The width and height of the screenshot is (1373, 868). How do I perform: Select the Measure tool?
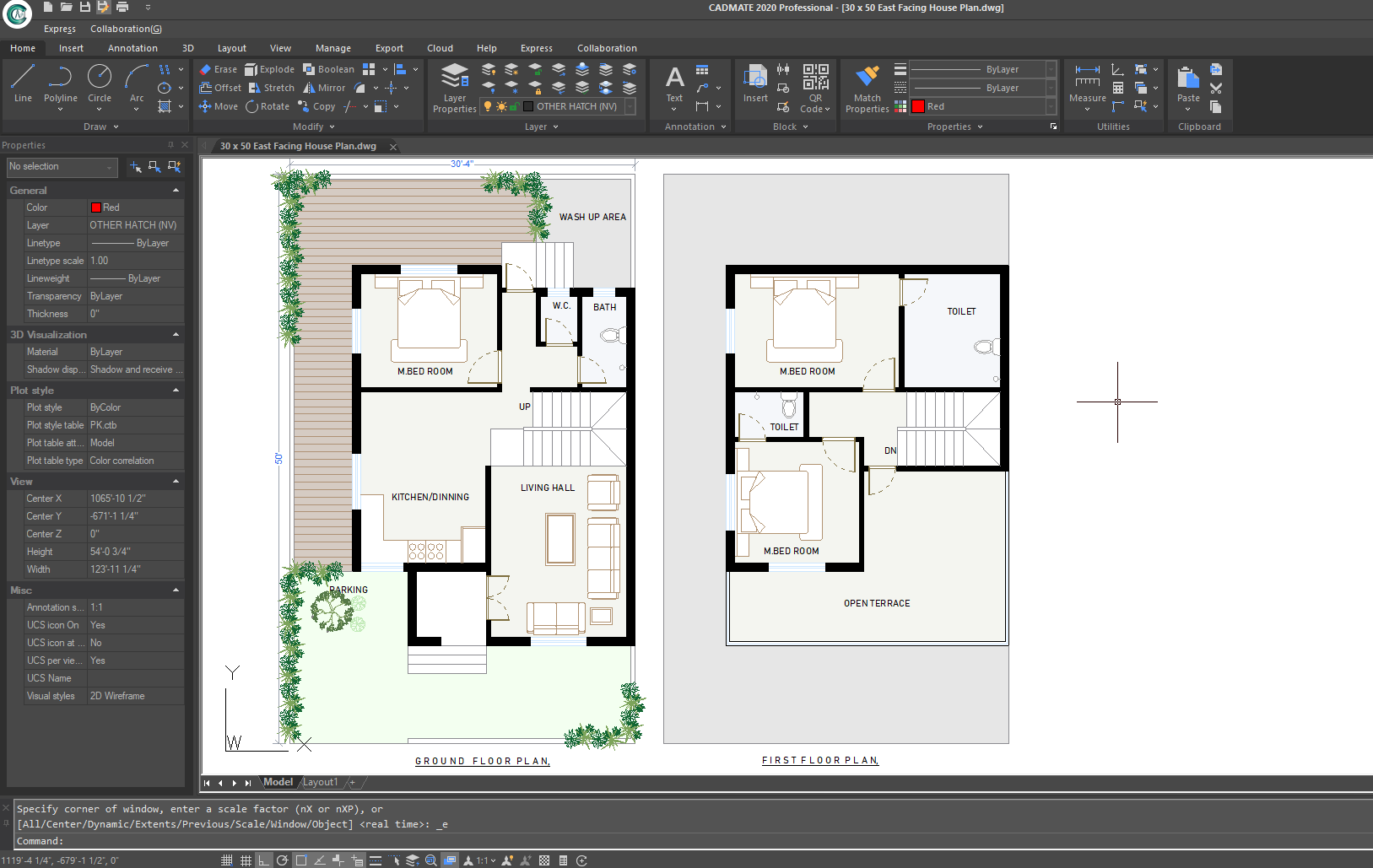coord(1087,84)
